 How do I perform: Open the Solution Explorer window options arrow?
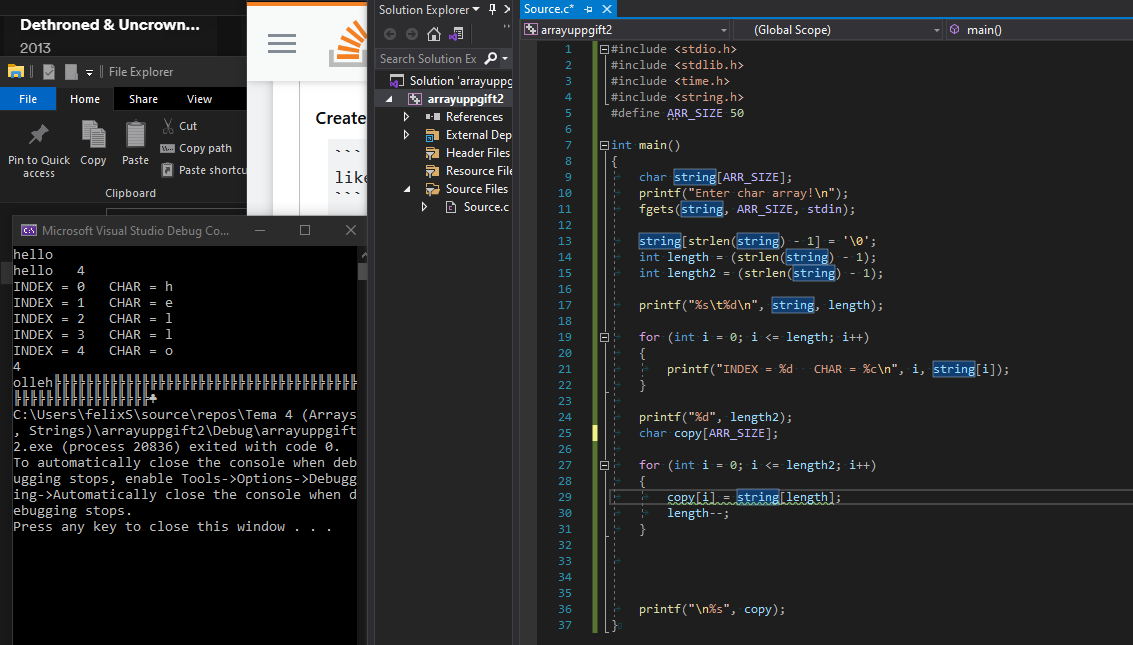point(475,9)
